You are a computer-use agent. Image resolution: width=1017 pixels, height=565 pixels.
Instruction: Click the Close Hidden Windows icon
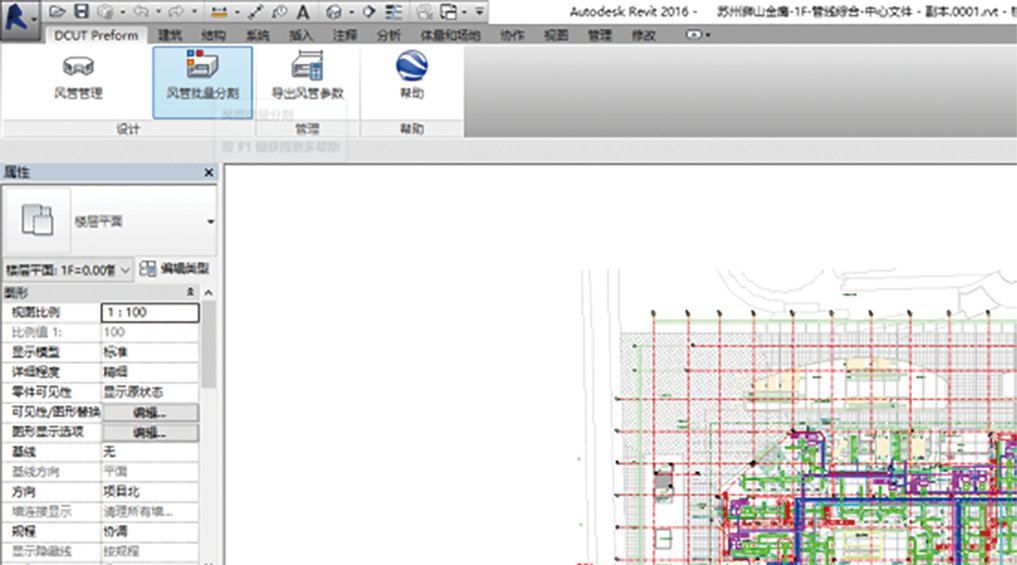(424, 12)
